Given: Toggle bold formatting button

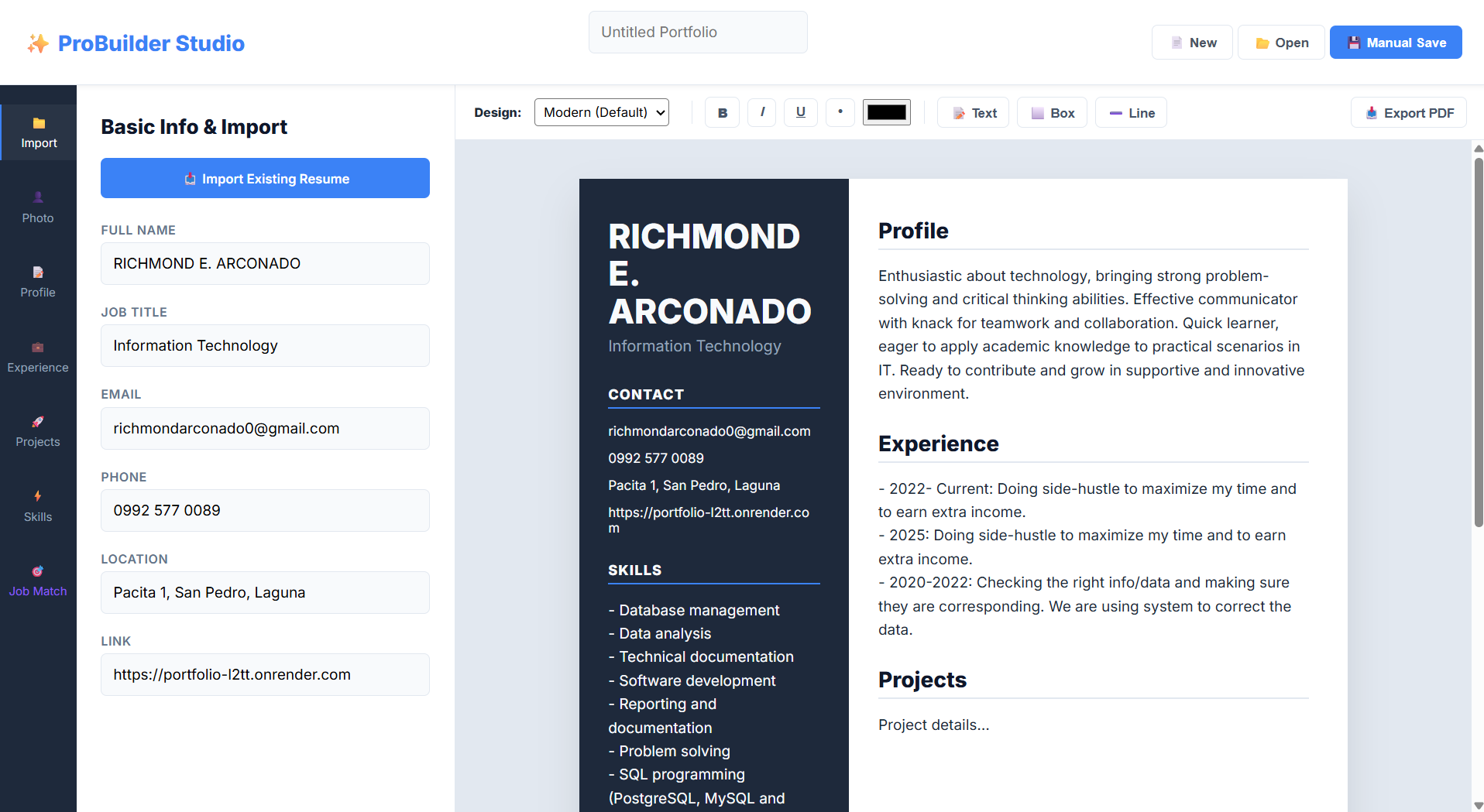Looking at the screenshot, I should click(x=723, y=113).
